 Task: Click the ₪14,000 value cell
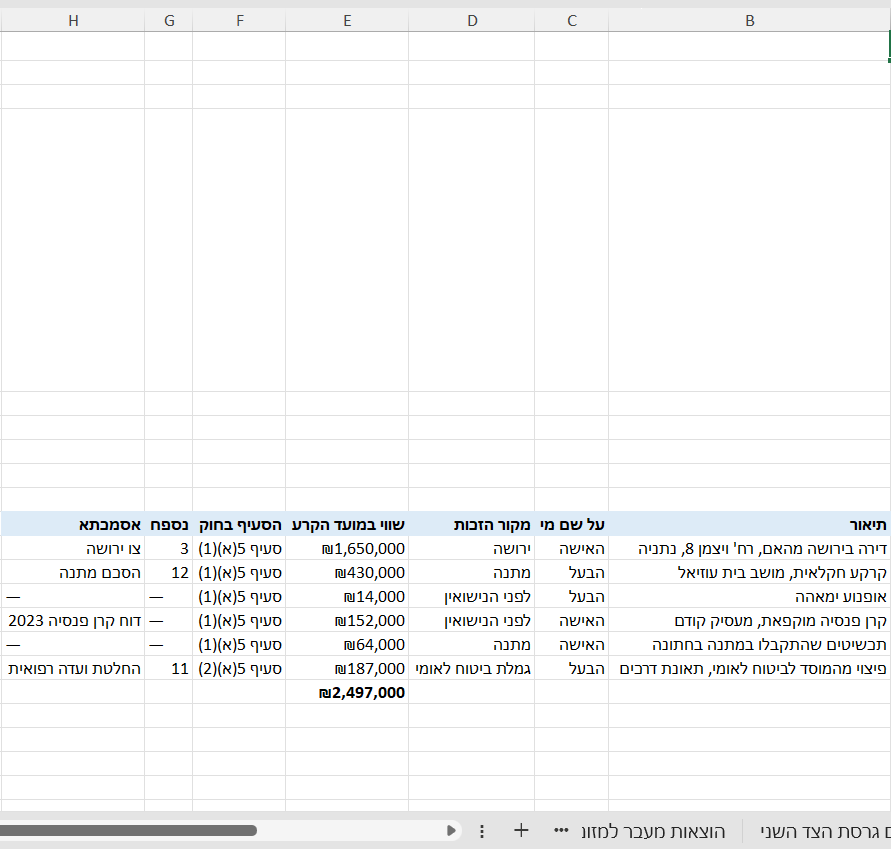coord(347,596)
